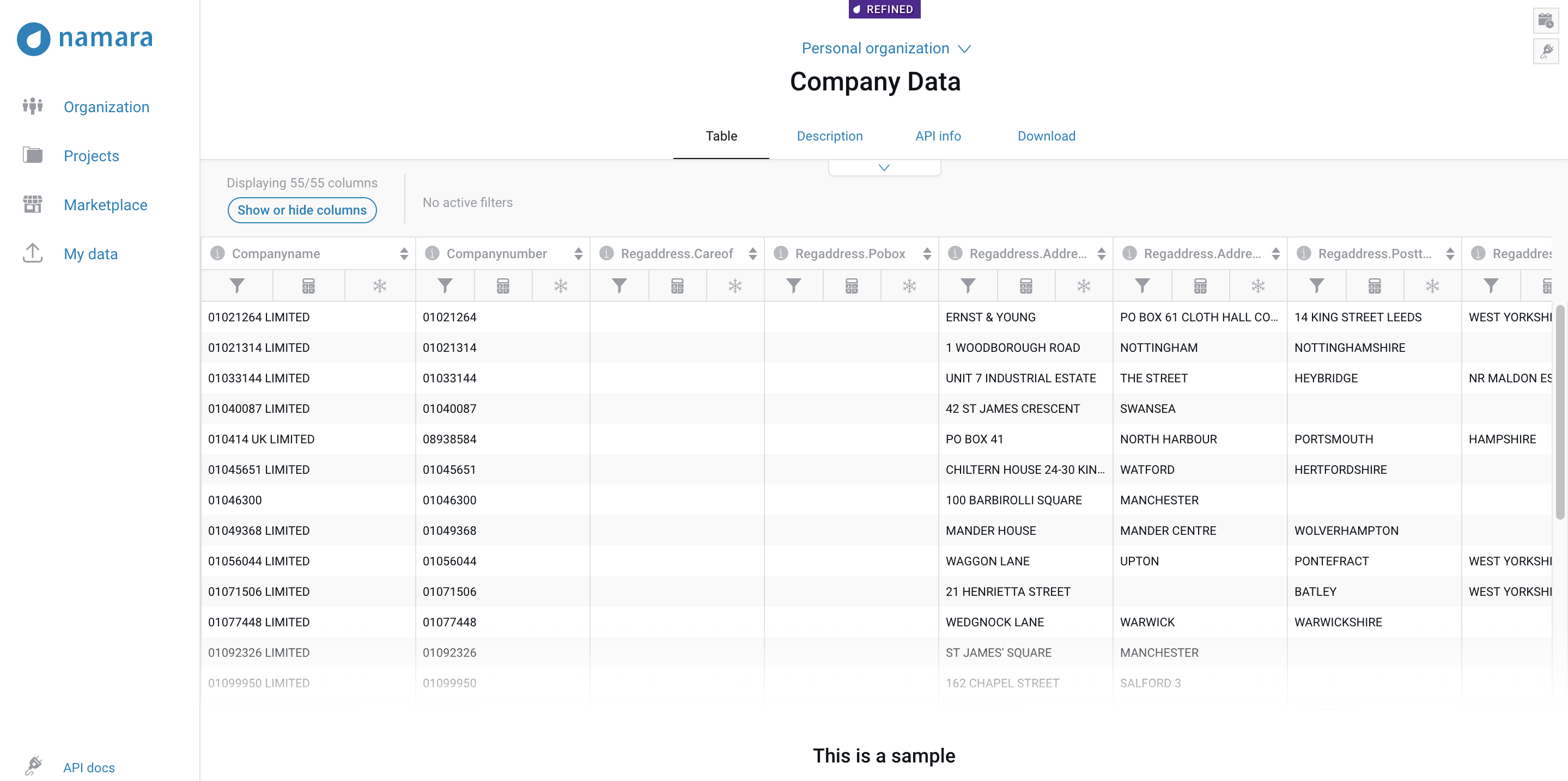Freeze the Regaddress.Careof column
Viewport: 1568px width, 781px height.
pyautogui.click(x=736, y=286)
